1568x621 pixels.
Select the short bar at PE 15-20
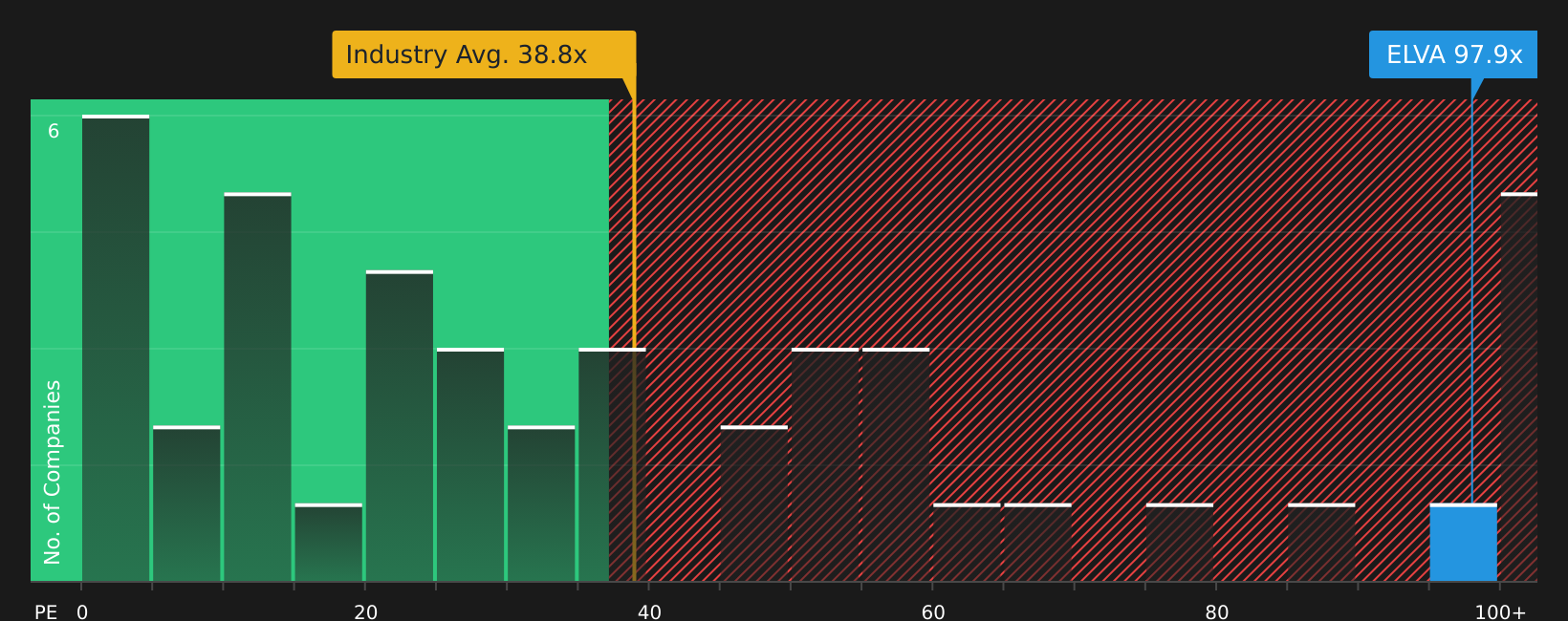pyautogui.click(x=329, y=543)
